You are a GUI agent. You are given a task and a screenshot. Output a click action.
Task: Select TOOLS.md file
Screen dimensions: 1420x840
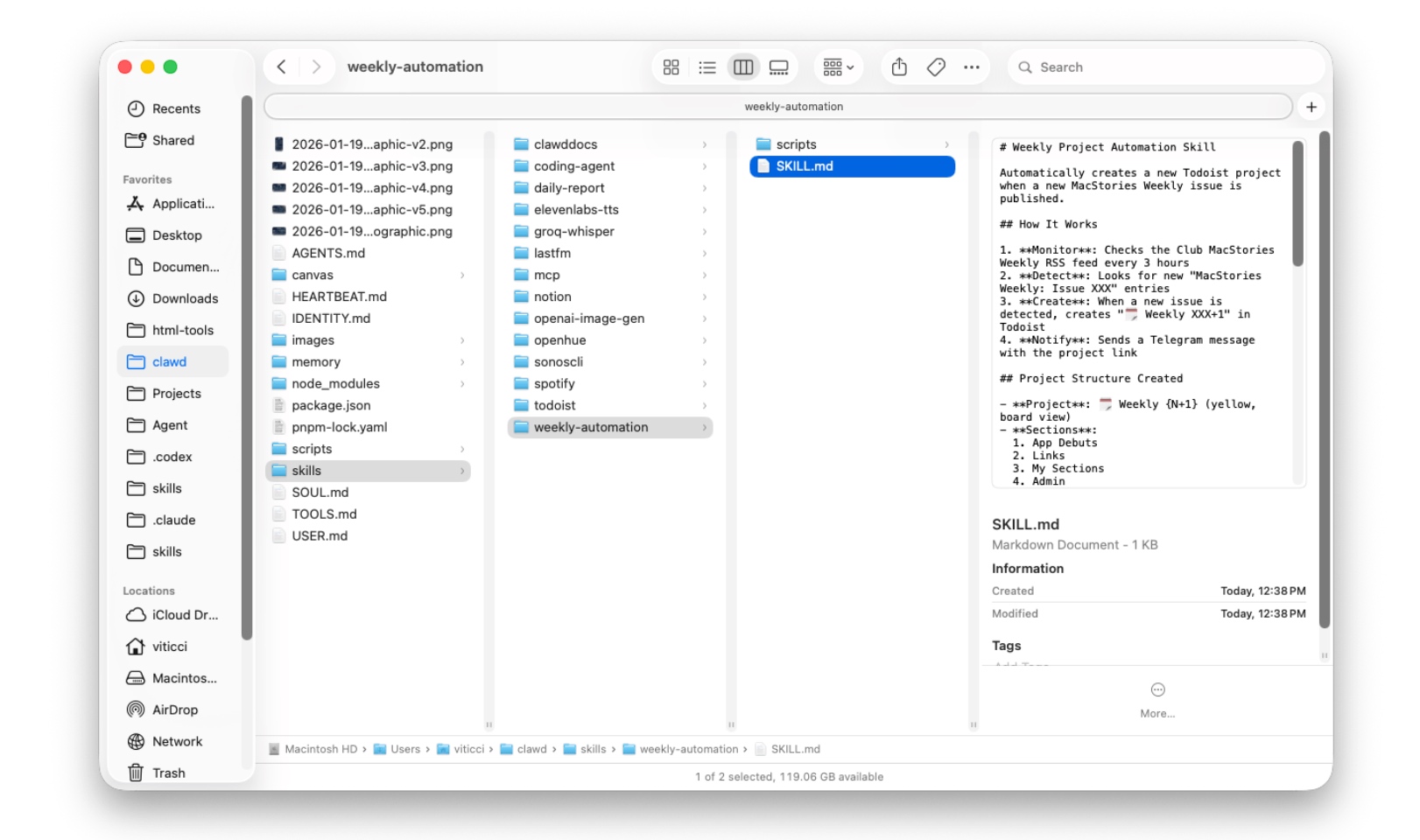pyautogui.click(x=368, y=514)
